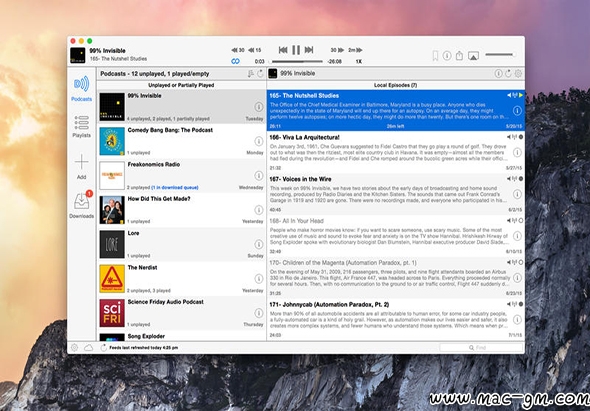Change the 1X playback speed
Image resolution: width=590 pixels, height=411 pixels.
359,61
